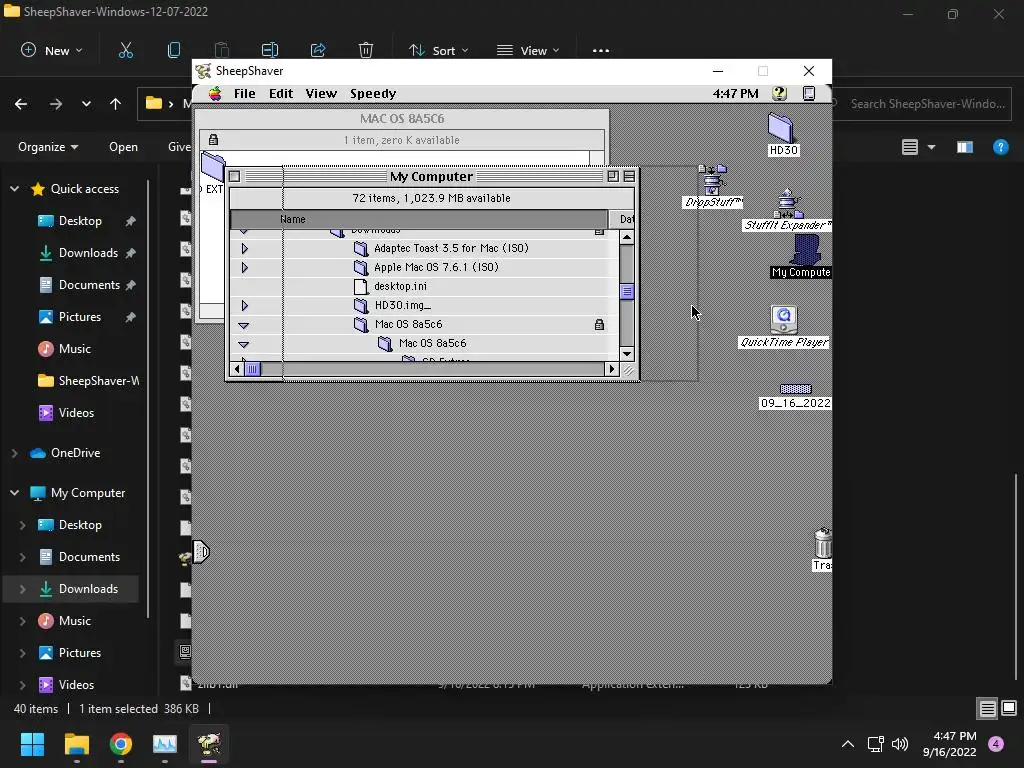The height and width of the screenshot is (768, 1024).
Task: Click the zoom box of My Computer window
Action: (613, 176)
